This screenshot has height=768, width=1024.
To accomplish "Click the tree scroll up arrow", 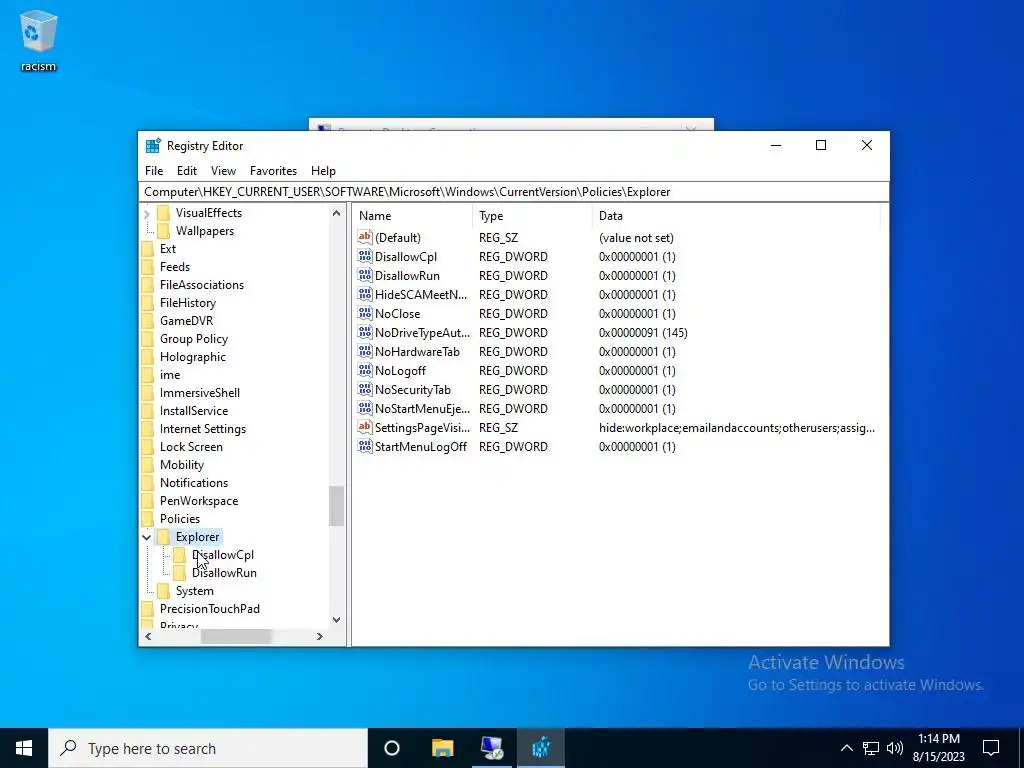I will tap(336, 213).
